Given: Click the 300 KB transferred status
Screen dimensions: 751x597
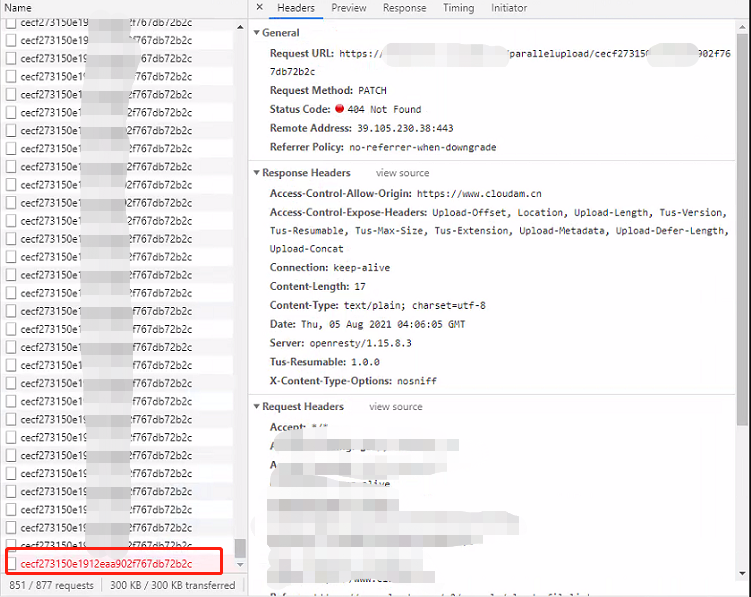Looking at the screenshot, I should click(172, 586).
